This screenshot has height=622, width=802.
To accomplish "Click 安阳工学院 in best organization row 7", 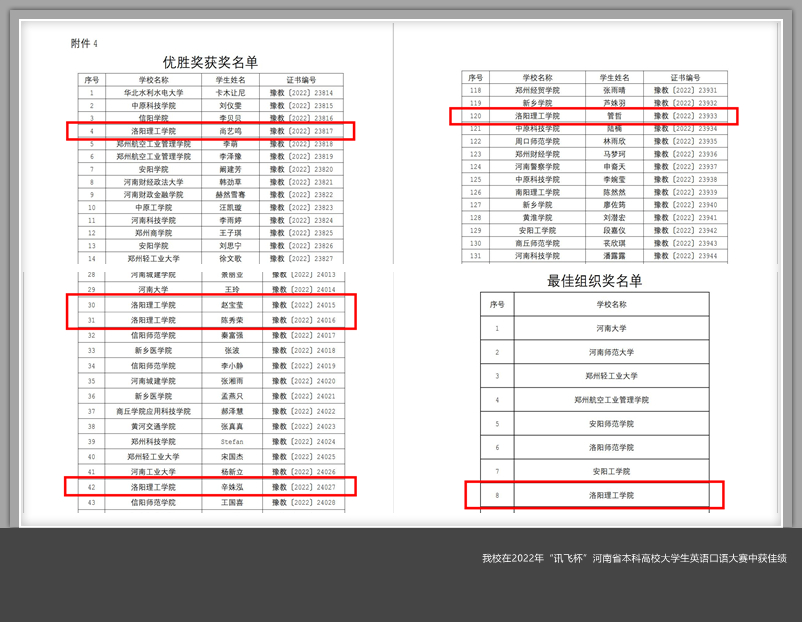I will [610, 471].
